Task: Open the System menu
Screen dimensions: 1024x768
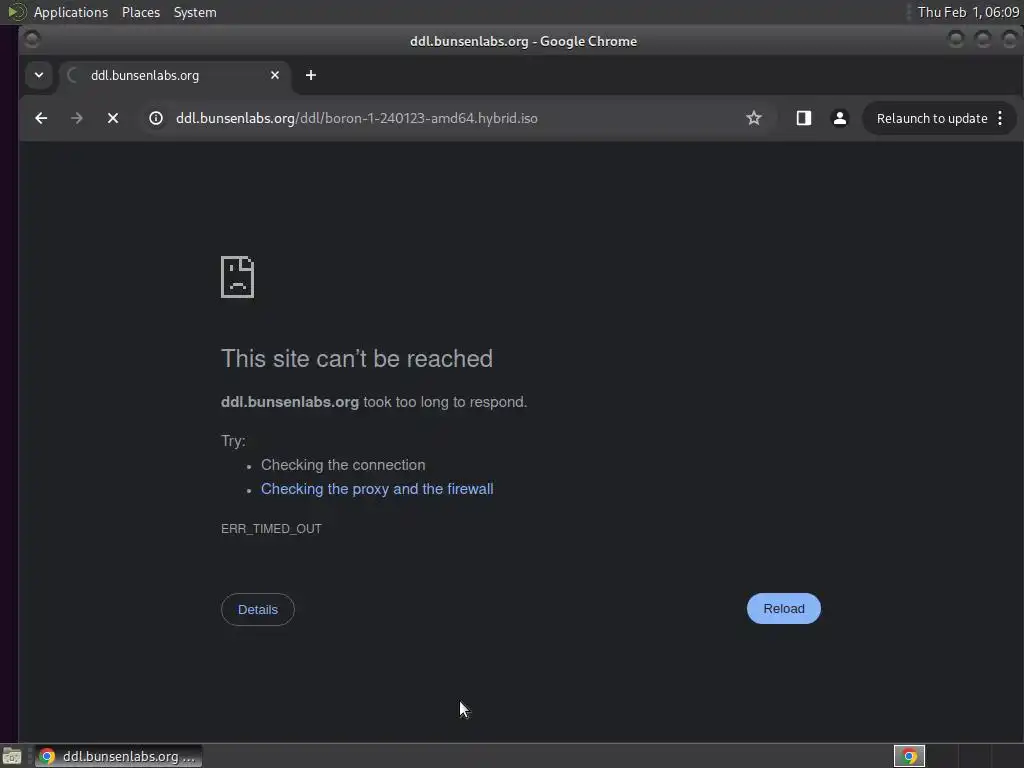Action: (x=195, y=12)
